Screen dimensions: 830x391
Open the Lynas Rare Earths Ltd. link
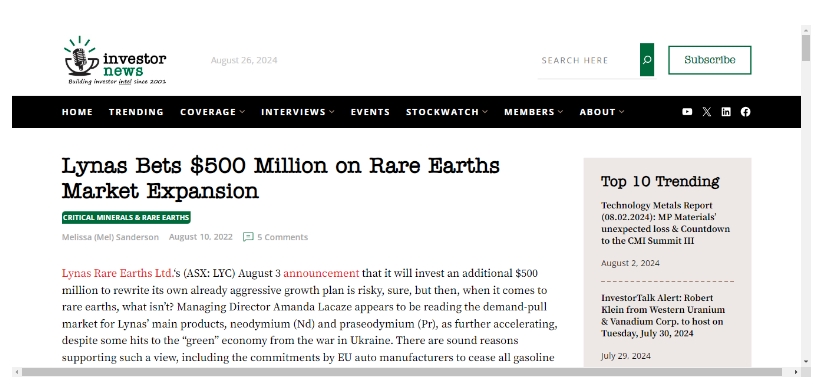pyautogui.click(x=118, y=273)
